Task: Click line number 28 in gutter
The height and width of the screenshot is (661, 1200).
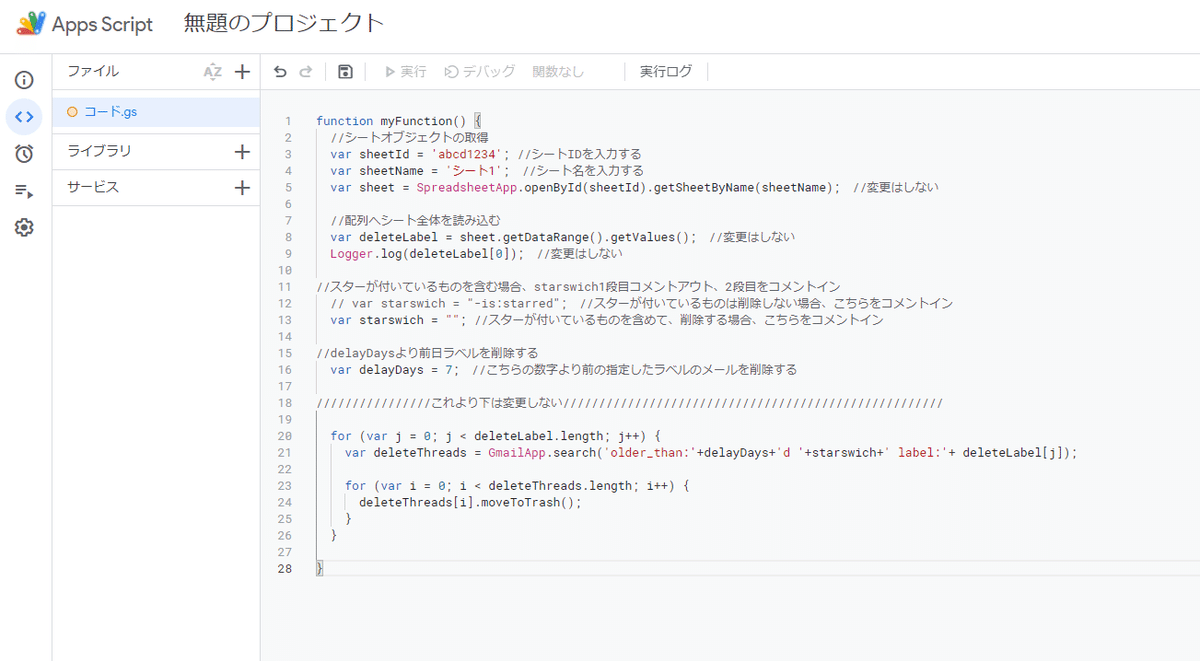Action: (285, 569)
